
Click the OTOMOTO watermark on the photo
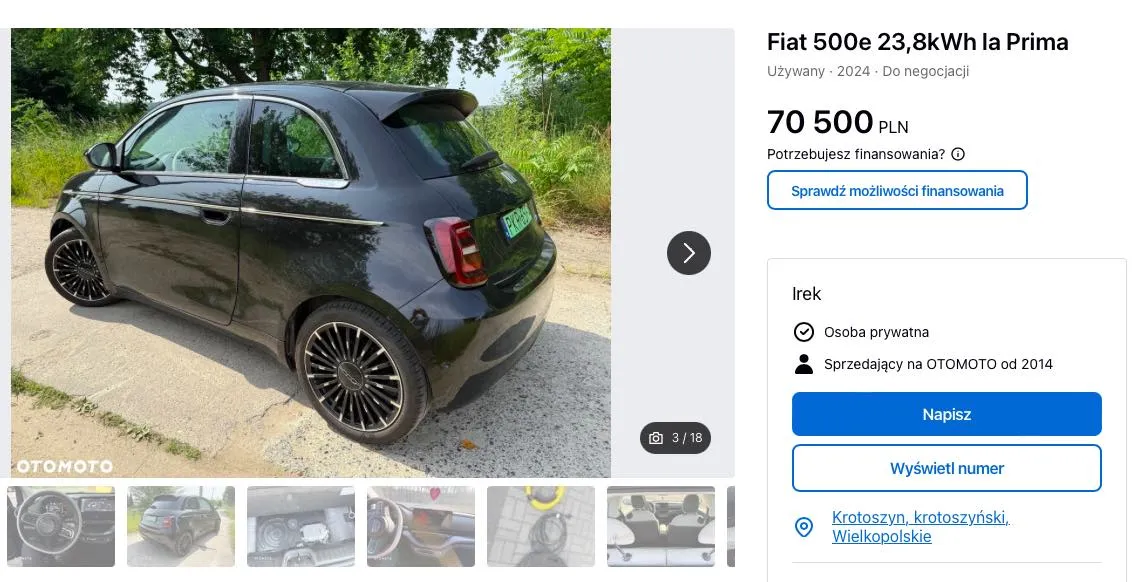tap(64, 466)
